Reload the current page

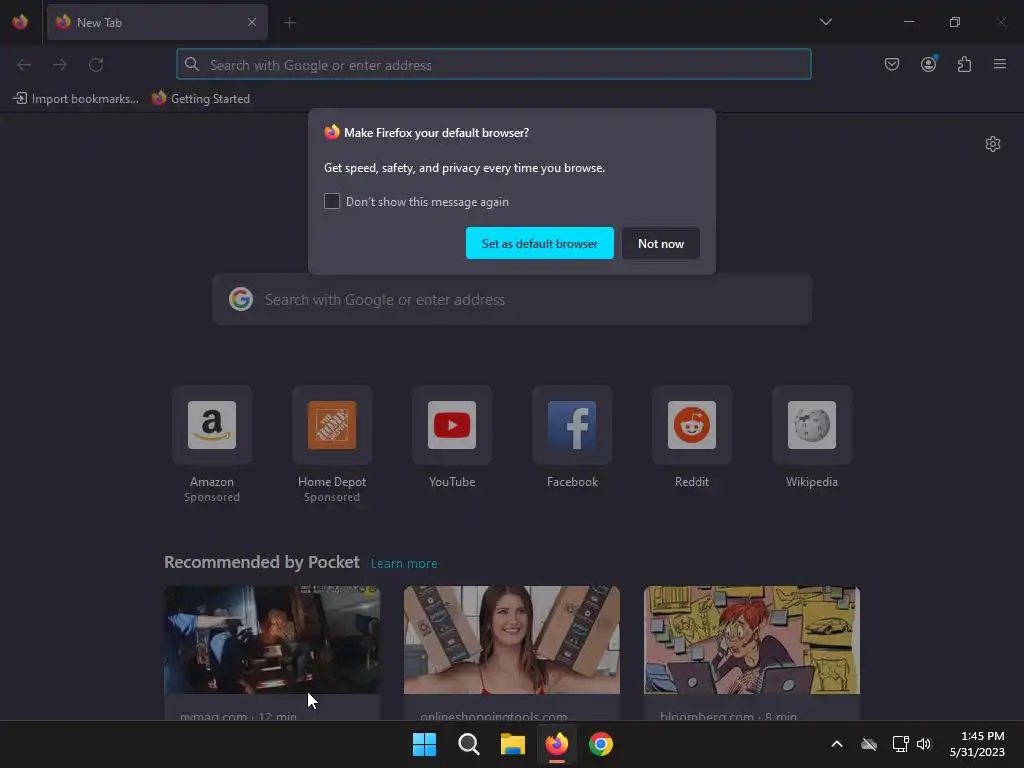pos(96,65)
